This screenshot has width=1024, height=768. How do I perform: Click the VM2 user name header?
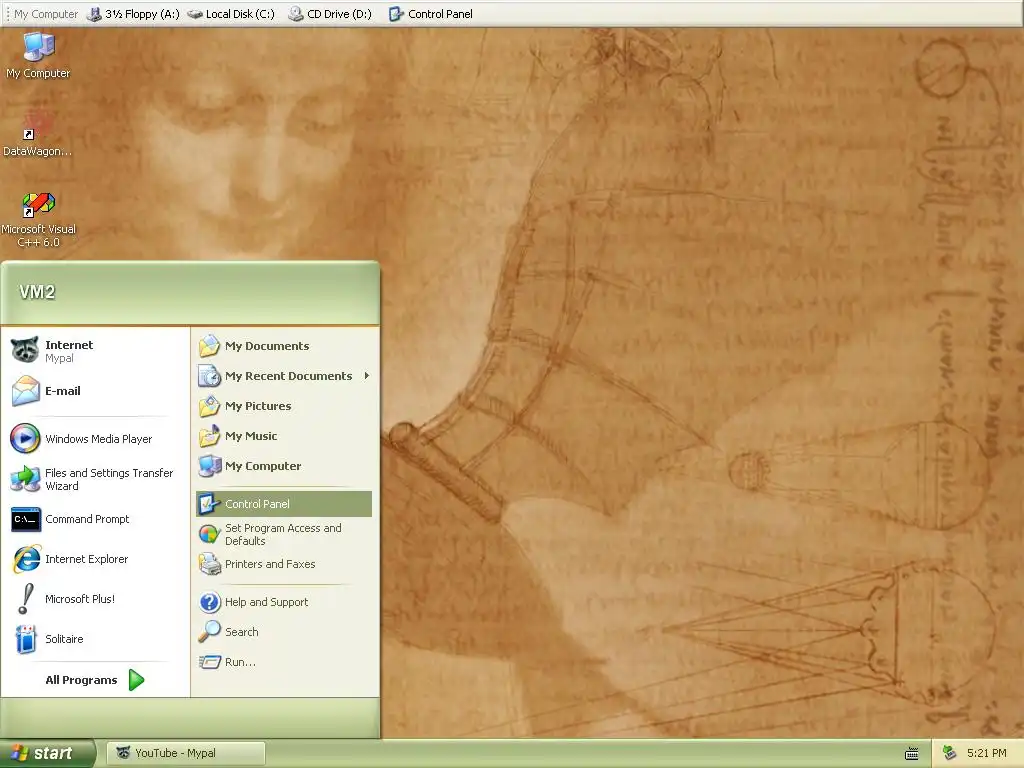(x=37, y=292)
